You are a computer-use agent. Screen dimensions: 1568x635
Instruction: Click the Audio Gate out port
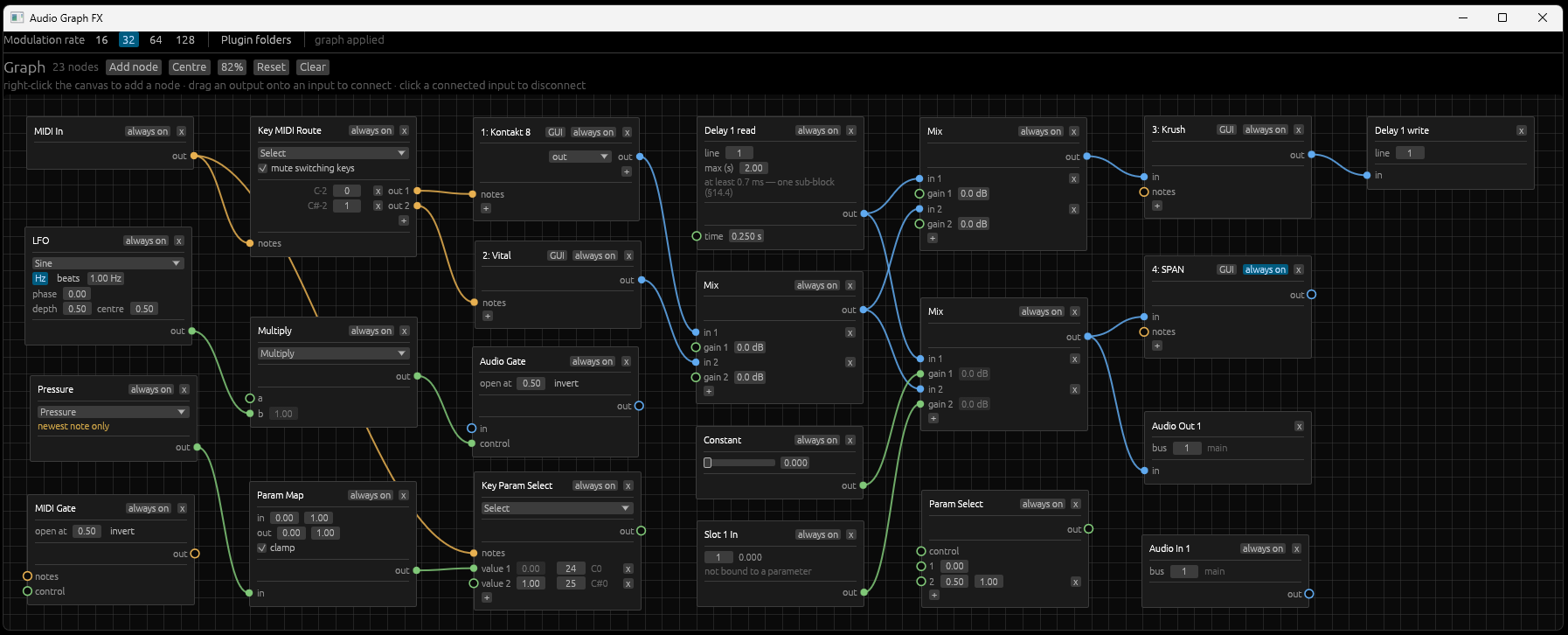coord(639,406)
